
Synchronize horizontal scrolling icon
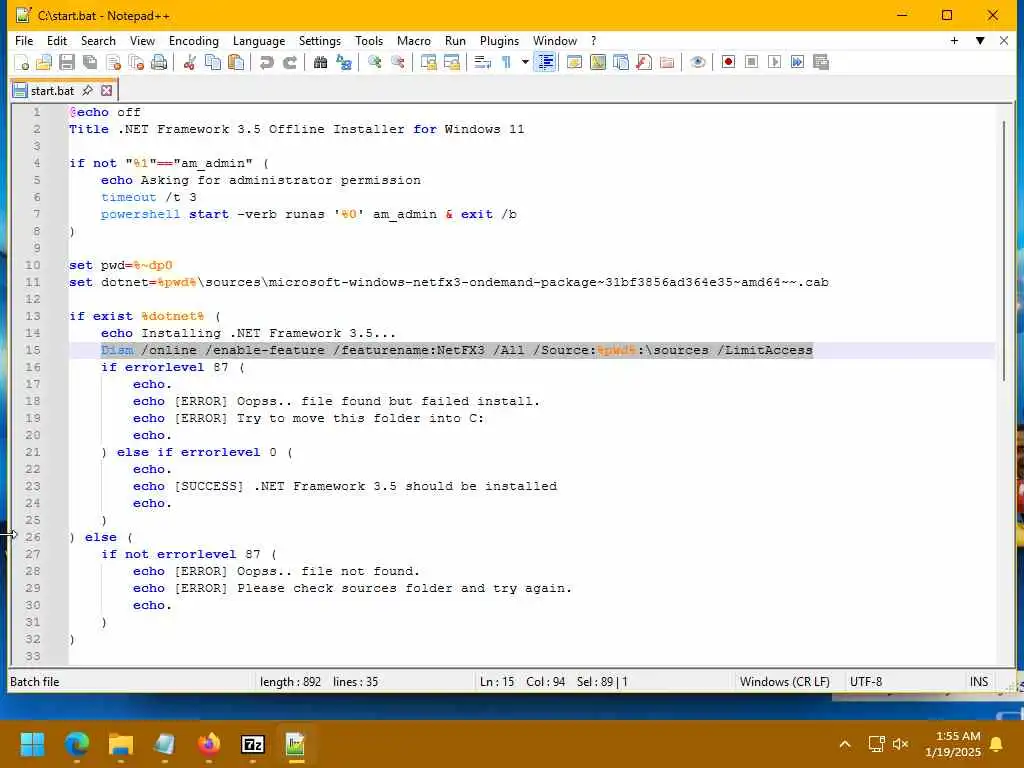coord(451,63)
